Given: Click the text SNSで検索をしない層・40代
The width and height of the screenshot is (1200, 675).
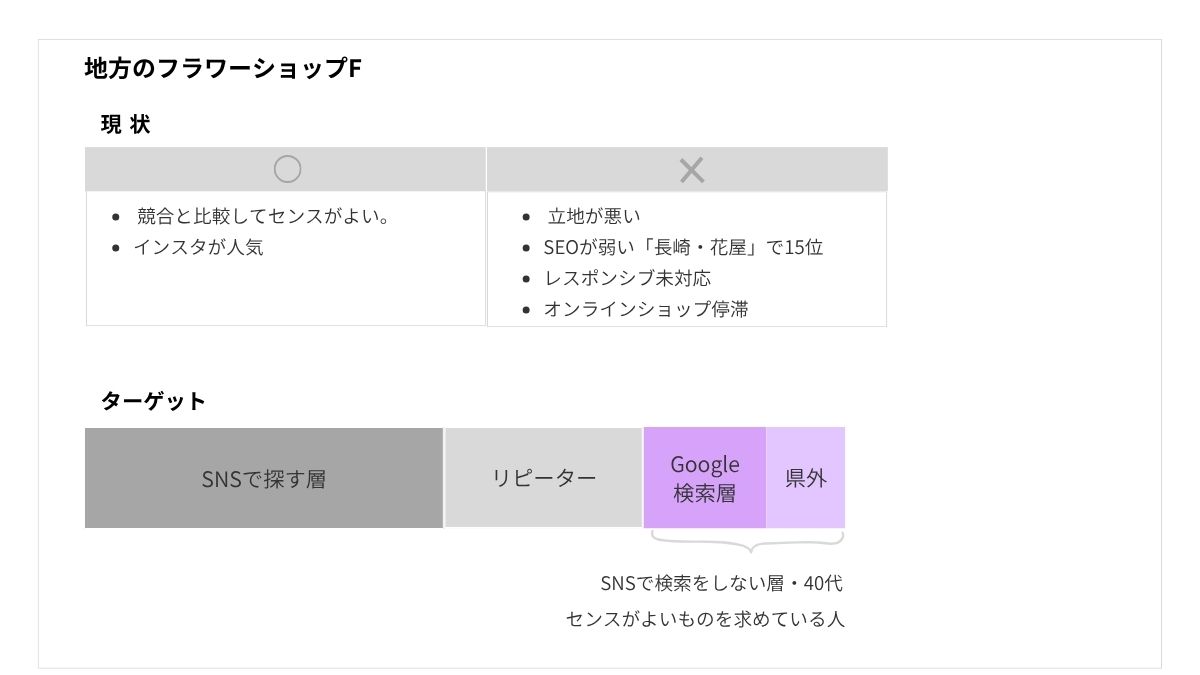Looking at the screenshot, I should pos(721,583).
